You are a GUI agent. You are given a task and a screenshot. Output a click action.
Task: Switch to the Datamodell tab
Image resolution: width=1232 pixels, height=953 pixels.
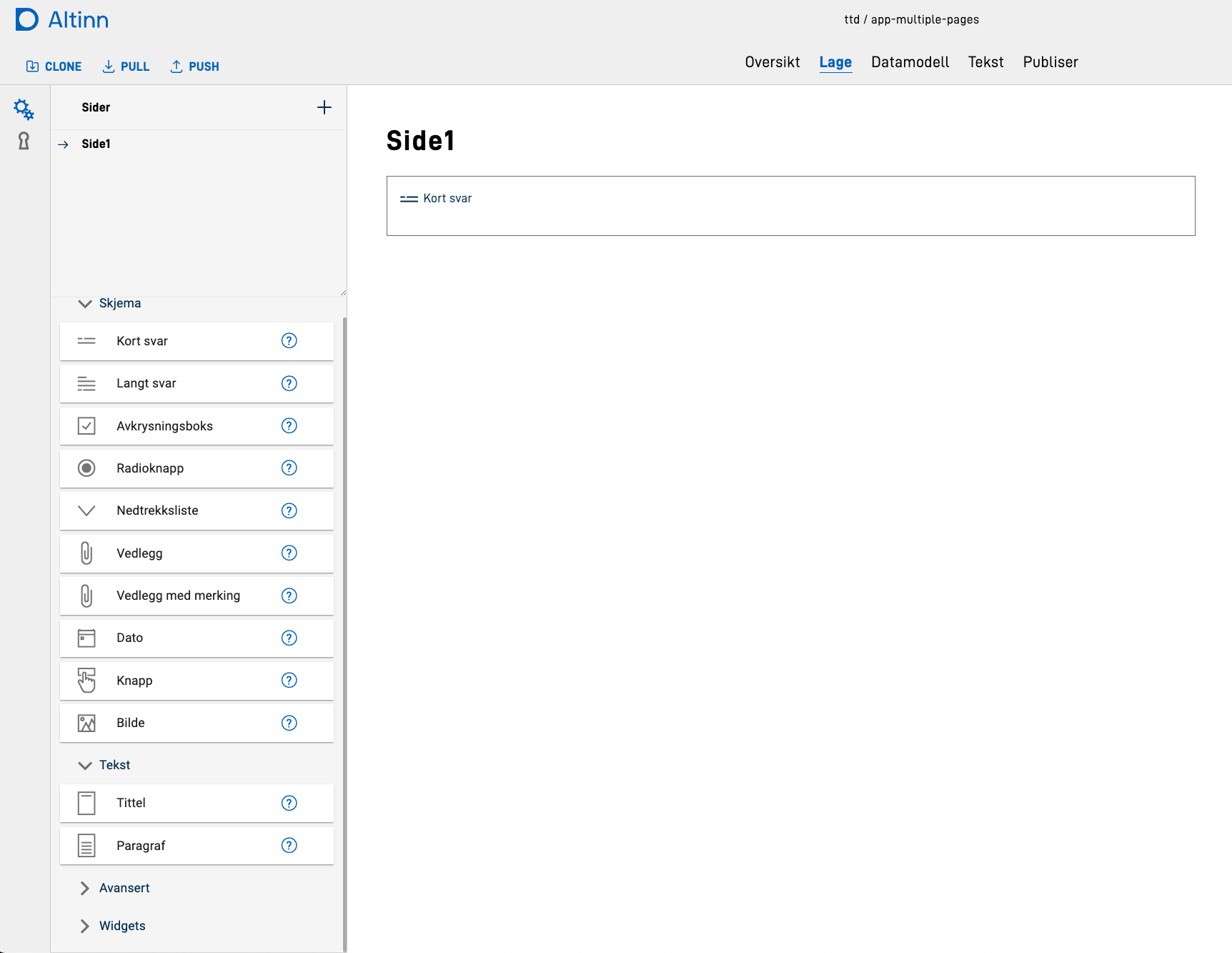pos(910,62)
